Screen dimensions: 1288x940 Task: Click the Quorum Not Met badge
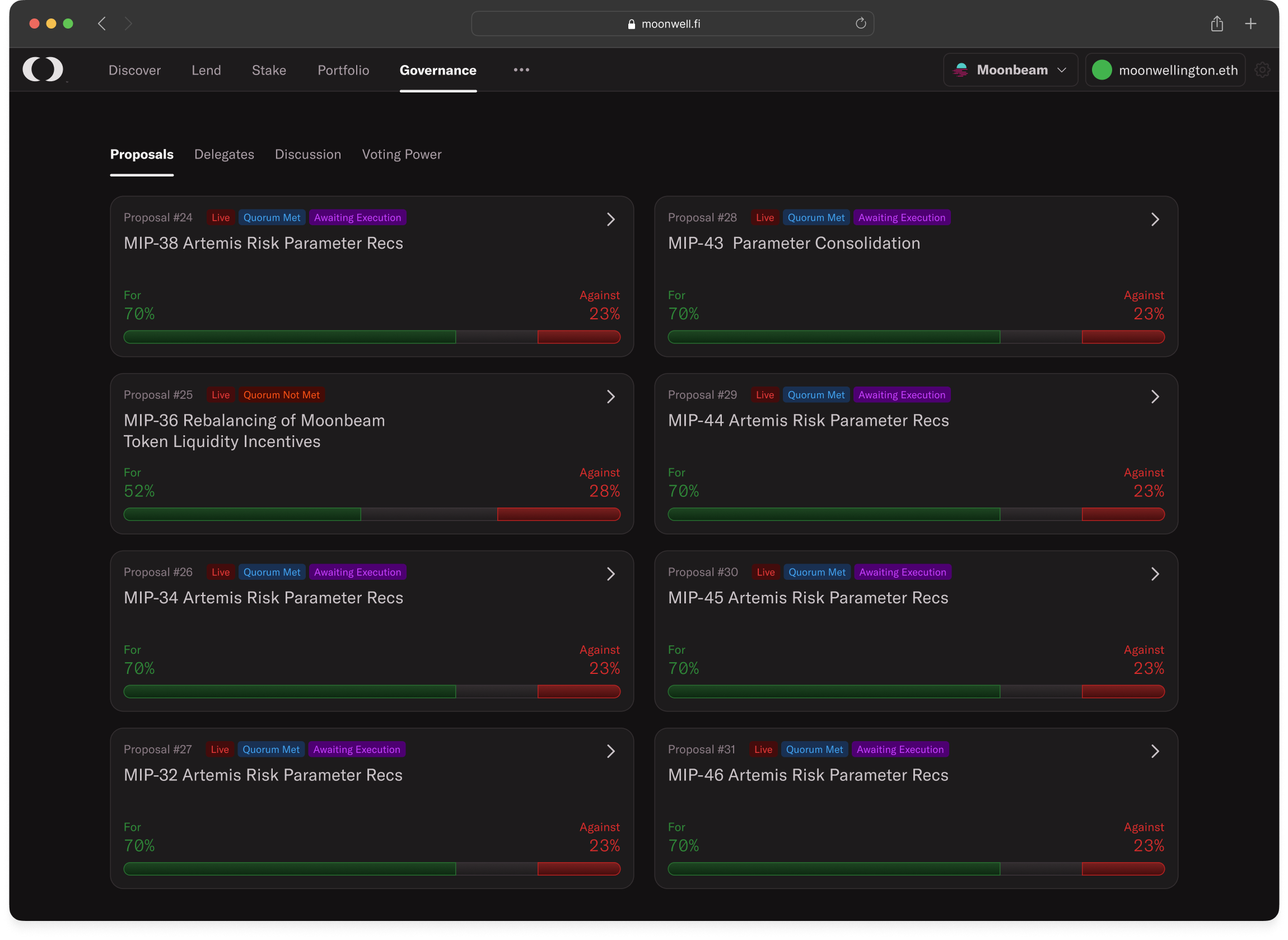pos(282,395)
